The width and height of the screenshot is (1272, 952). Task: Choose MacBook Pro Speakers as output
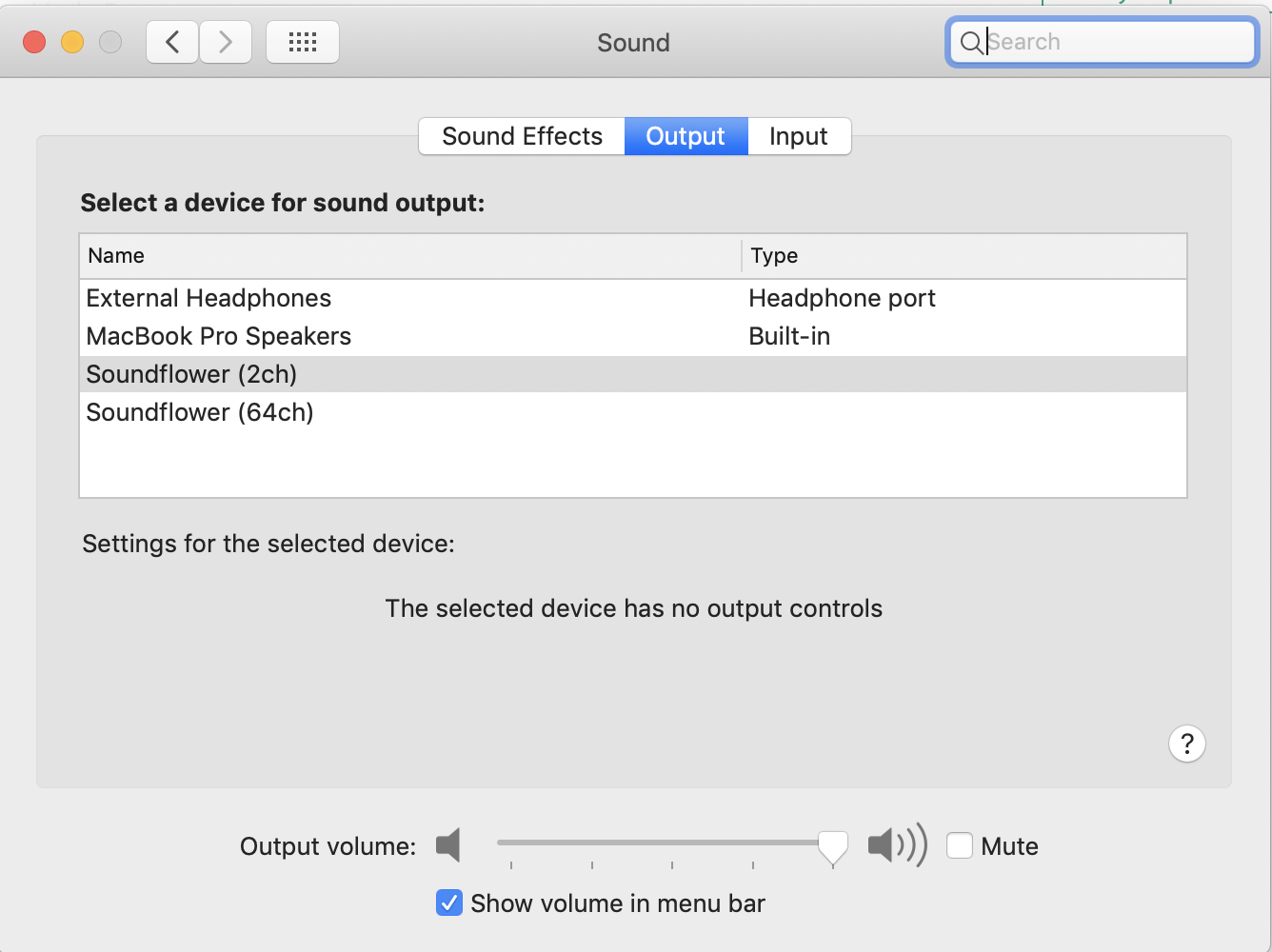219,336
